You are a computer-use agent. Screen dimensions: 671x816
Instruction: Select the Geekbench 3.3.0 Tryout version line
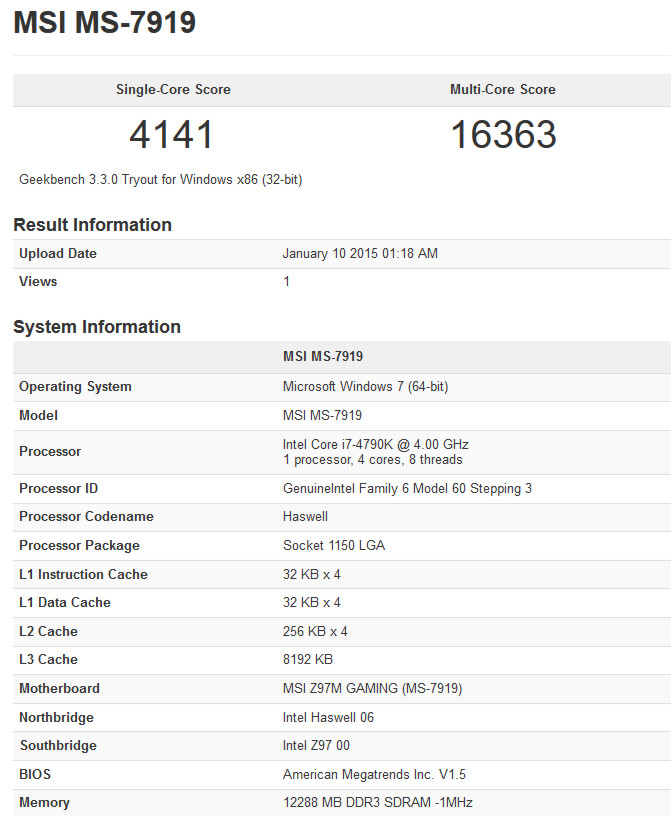[x=160, y=180]
